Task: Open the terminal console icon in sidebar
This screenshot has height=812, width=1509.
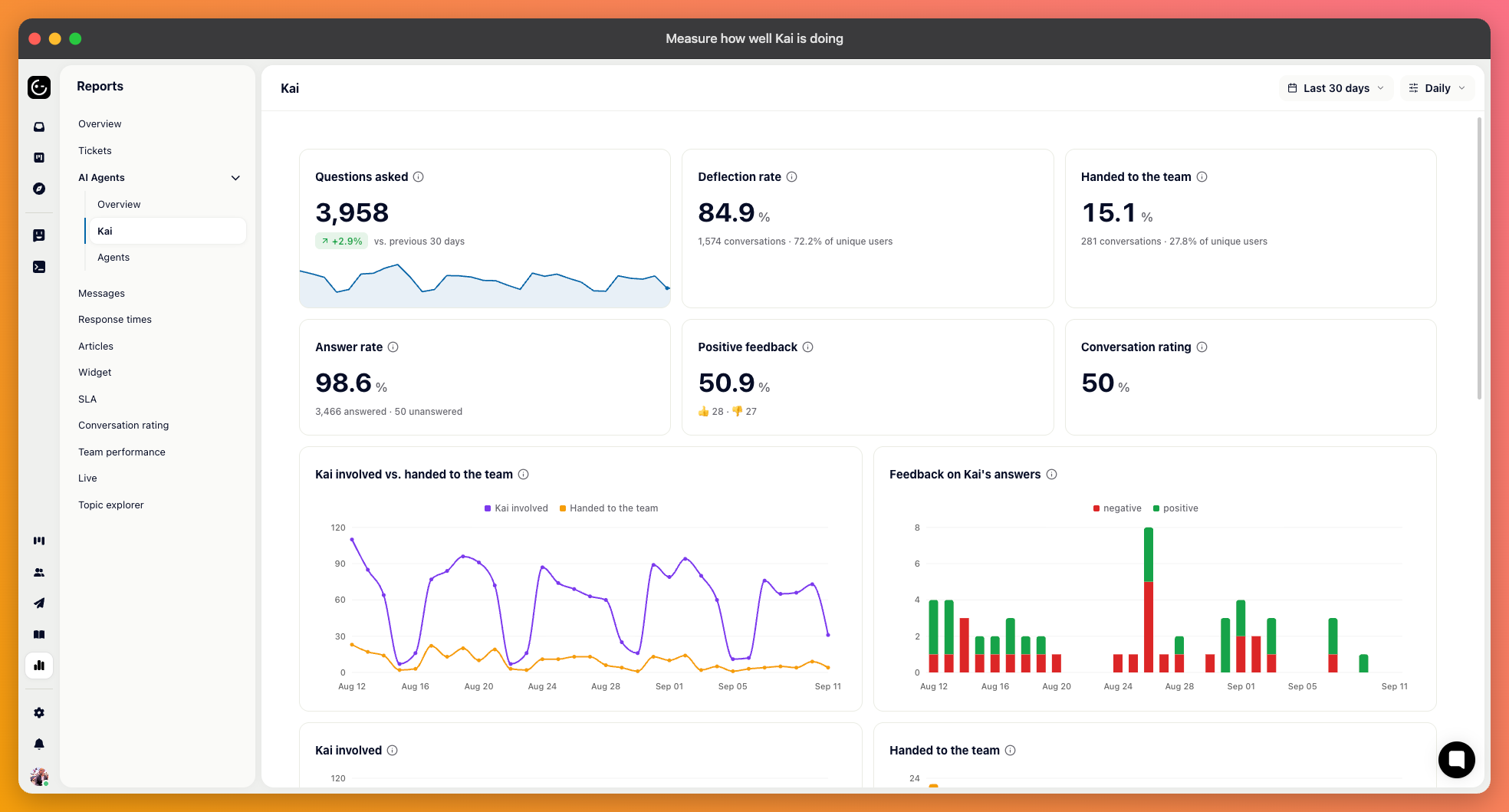Action: [39, 267]
